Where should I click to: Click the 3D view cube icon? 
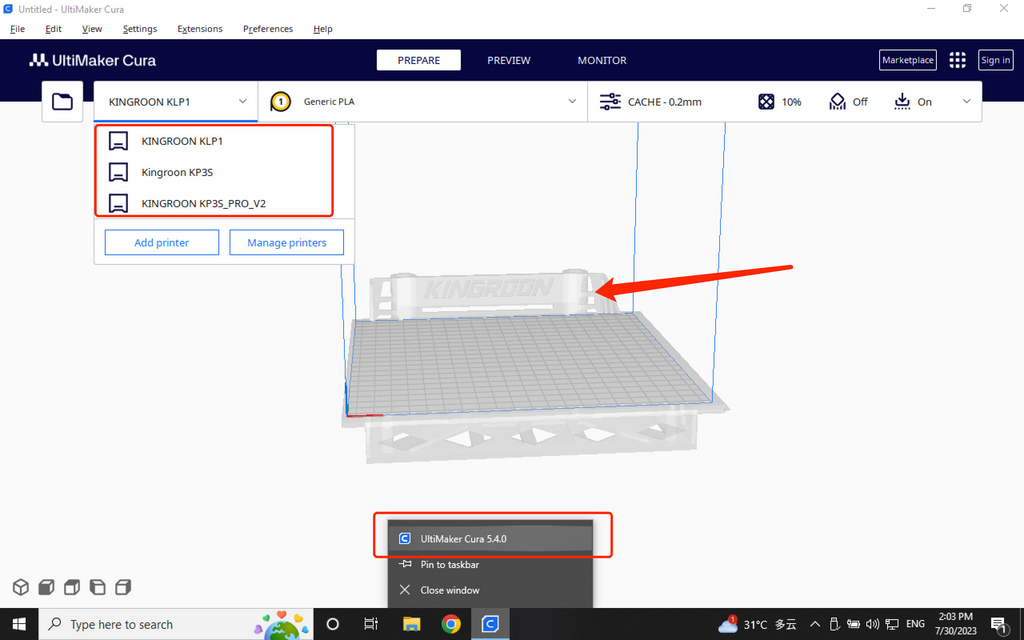point(20,587)
